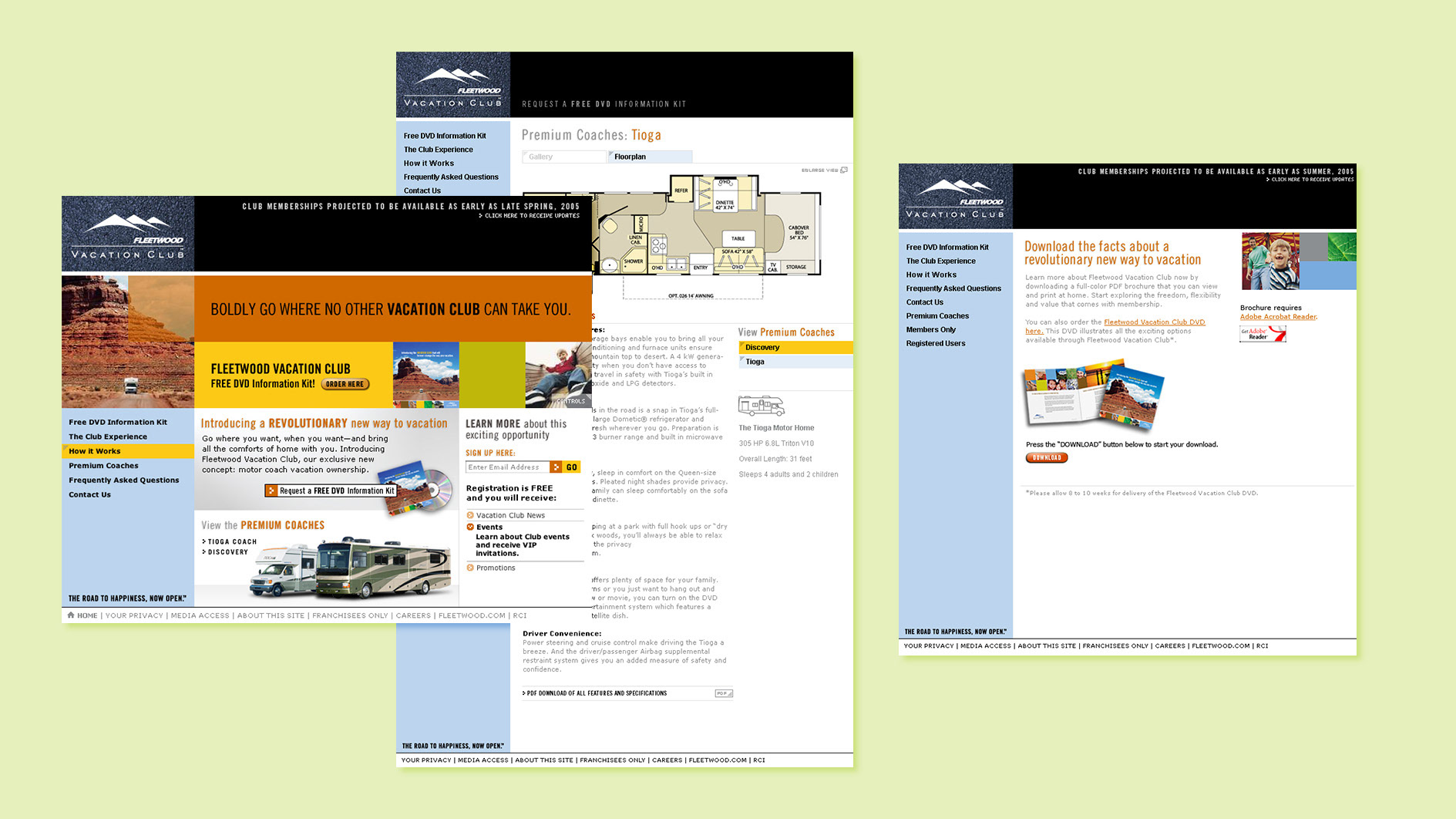Click the brochure preview image on the download page

coord(1093,396)
